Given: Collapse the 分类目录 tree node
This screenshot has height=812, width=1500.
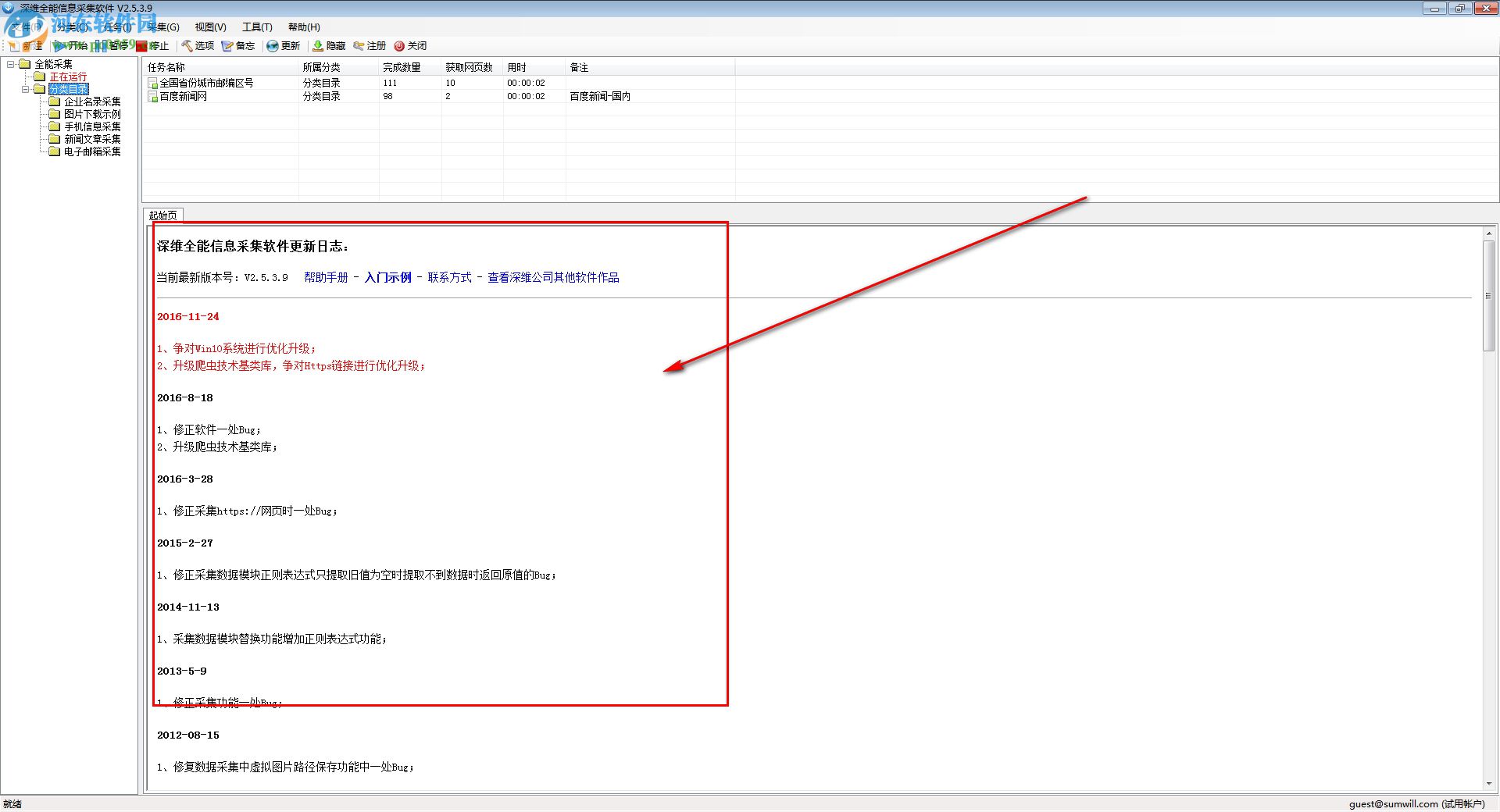Looking at the screenshot, I should coord(26,89).
